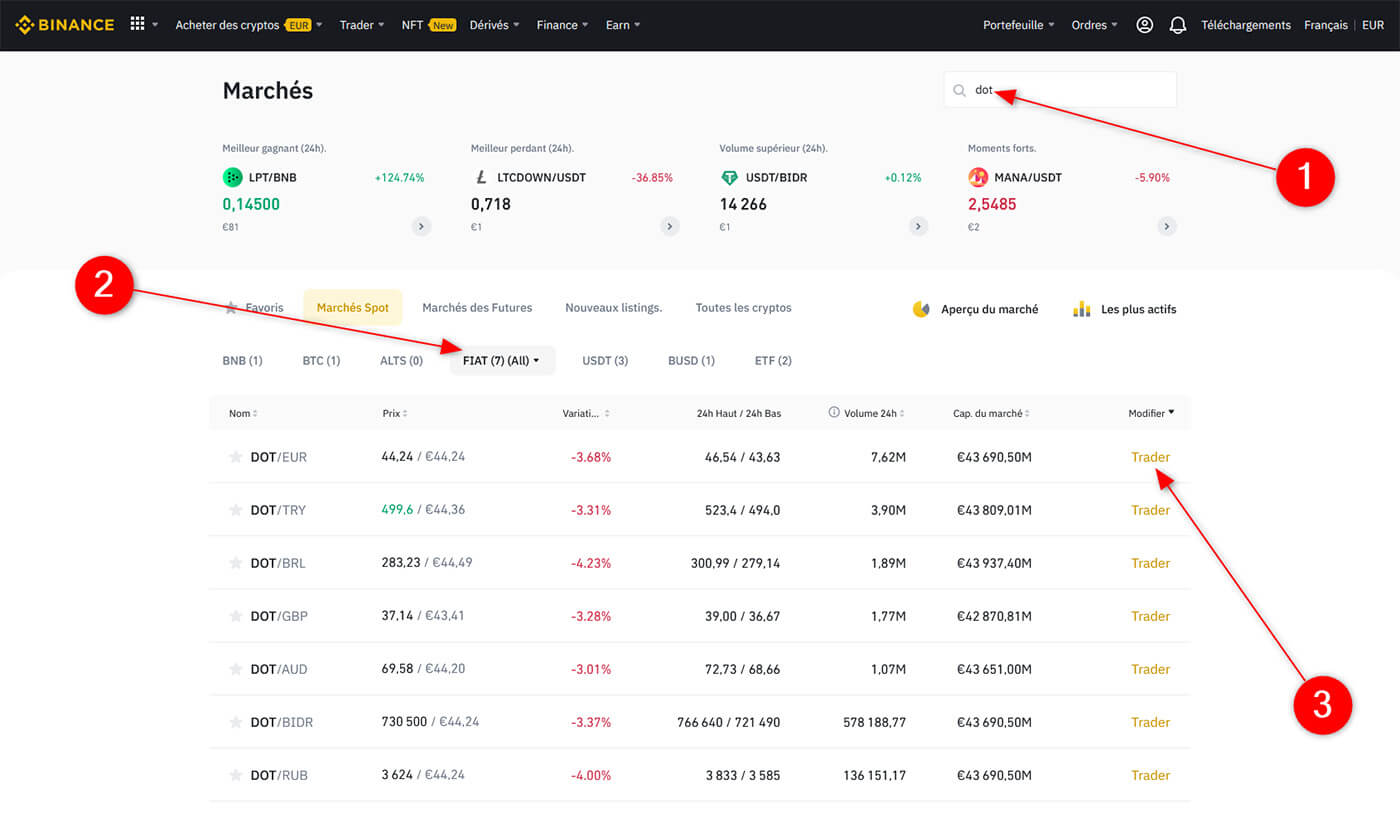Sort table by Nom column
The height and width of the screenshot is (818, 1400).
point(243,413)
